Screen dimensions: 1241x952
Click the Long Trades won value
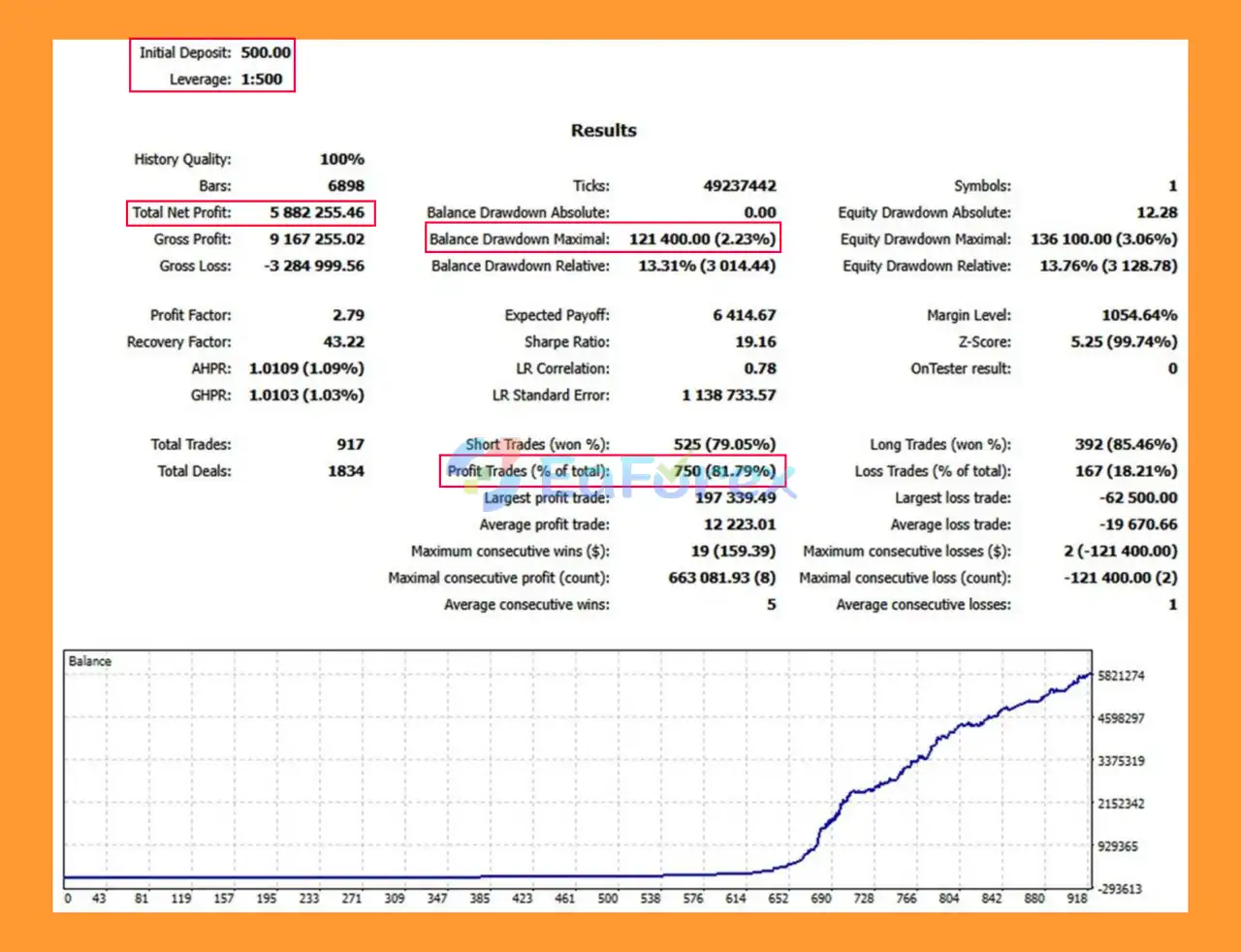[1126, 444]
